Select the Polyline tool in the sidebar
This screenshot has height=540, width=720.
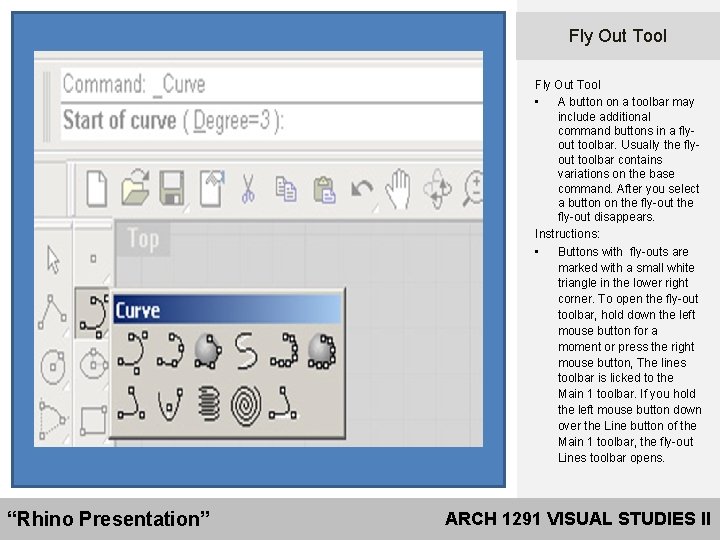coord(52,312)
